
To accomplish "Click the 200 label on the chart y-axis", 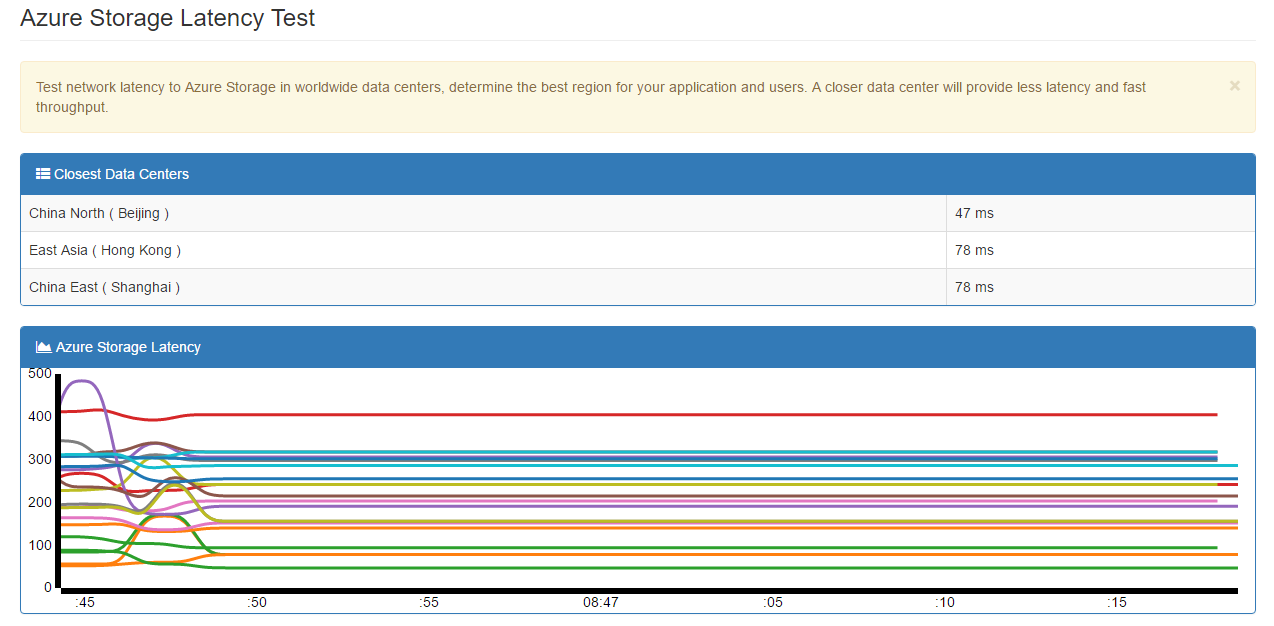I will click(x=40, y=502).
